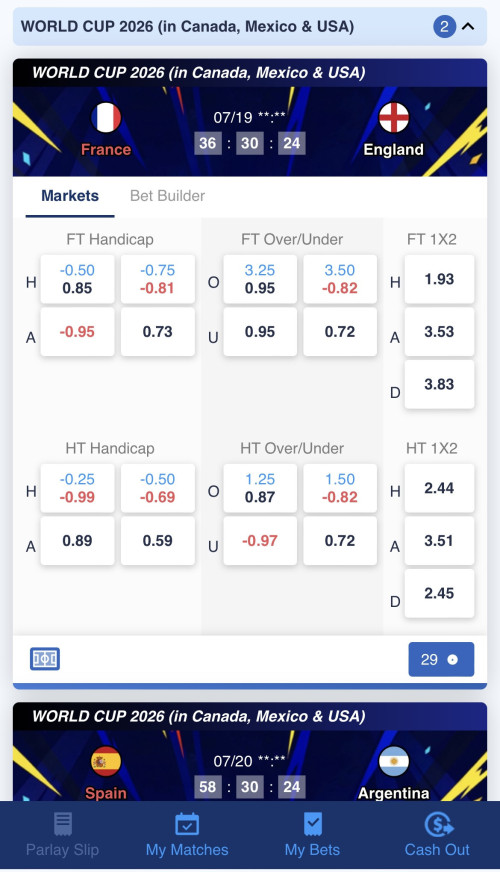
Task: Select the Markets tab
Action: 70,196
